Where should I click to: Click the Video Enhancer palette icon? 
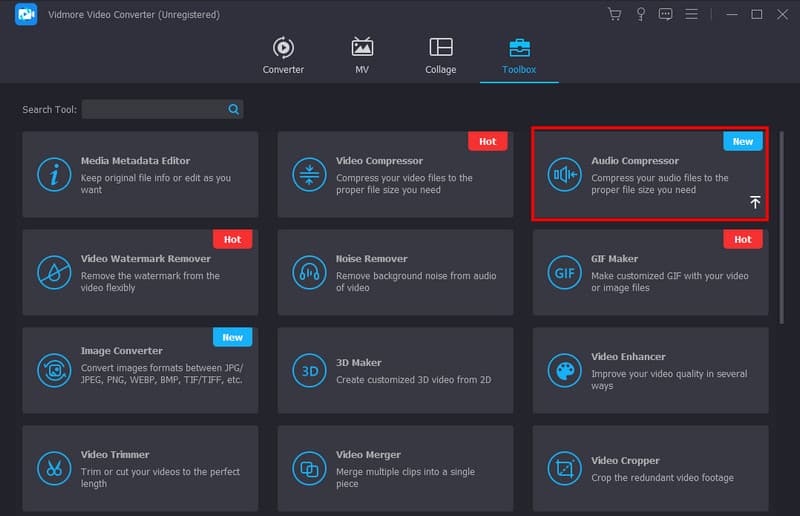565,370
